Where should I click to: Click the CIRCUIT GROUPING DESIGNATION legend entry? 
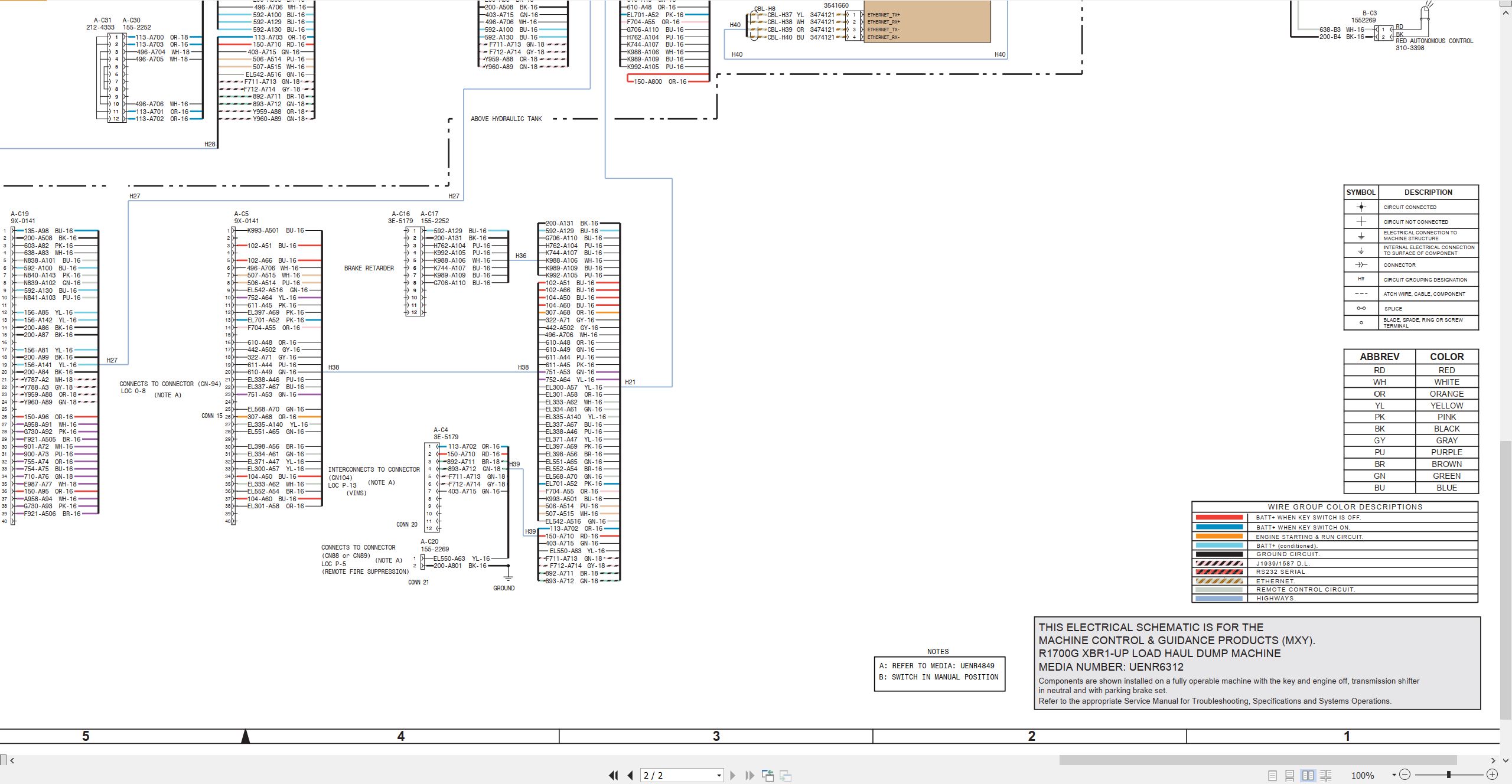click(1425, 280)
